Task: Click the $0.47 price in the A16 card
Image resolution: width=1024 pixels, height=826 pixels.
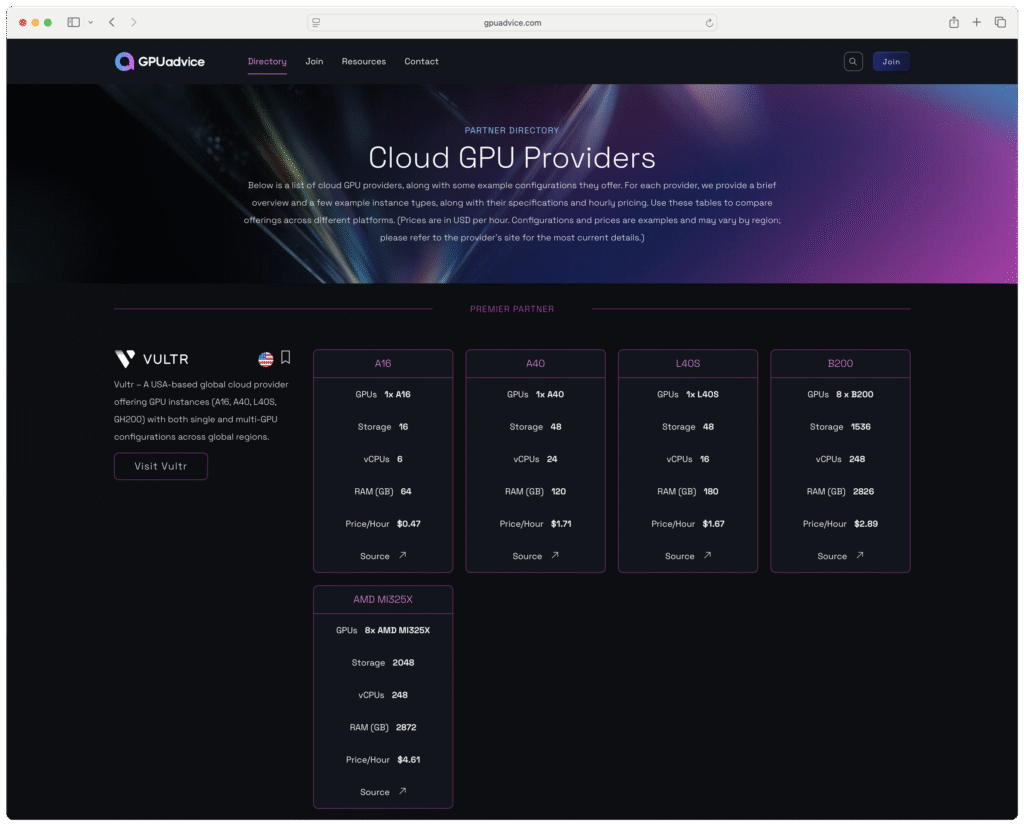Action: [409, 524]
